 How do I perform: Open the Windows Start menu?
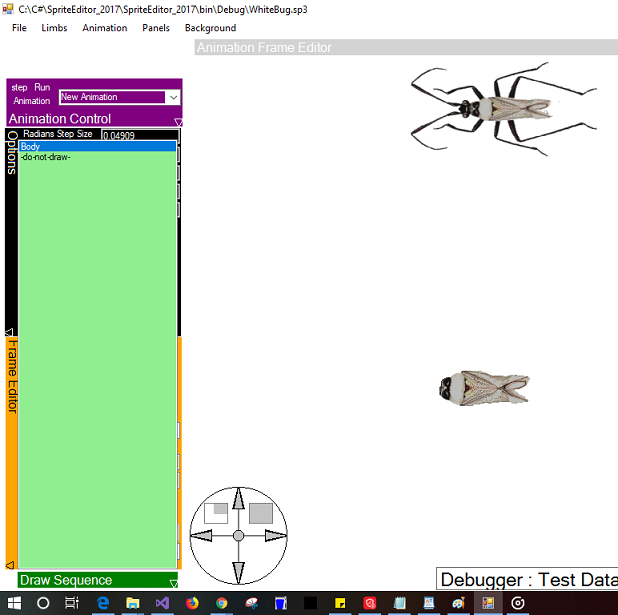[x=15, y=603]
